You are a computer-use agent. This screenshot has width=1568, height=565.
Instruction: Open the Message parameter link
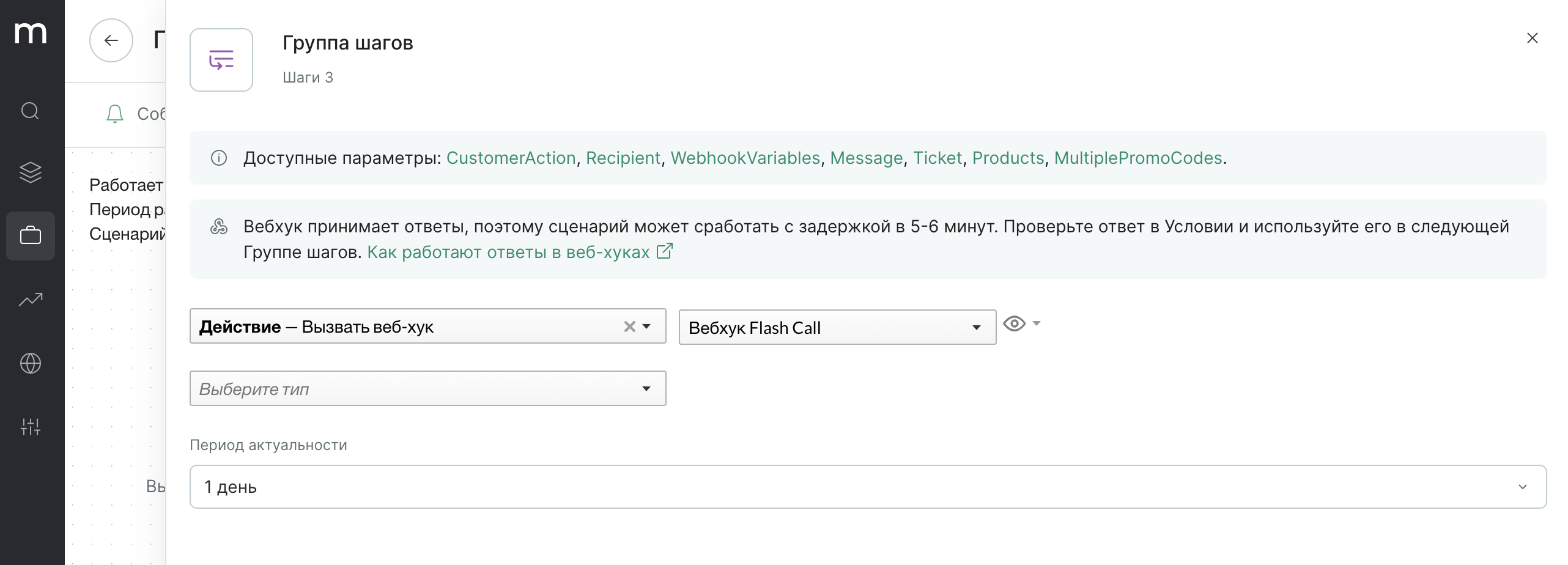click(867, 158)
